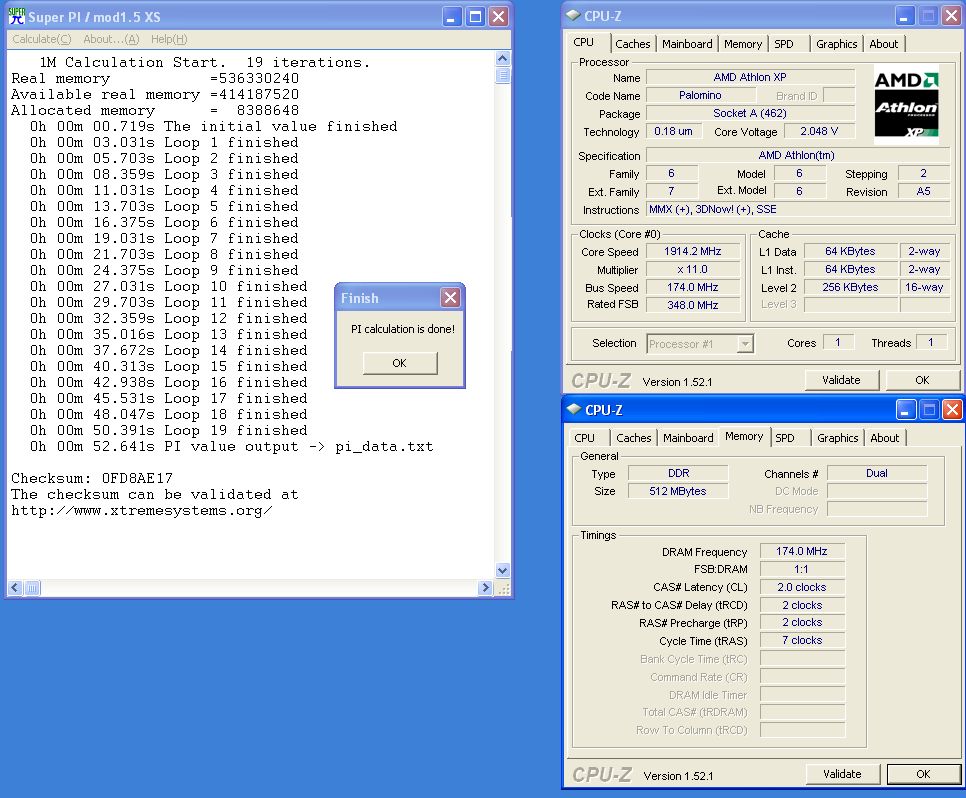Click the MMX, 3DNow!, SSE instructions field
Image resolution: width=966 pixels, height=798 pixels.
point(798,210)
